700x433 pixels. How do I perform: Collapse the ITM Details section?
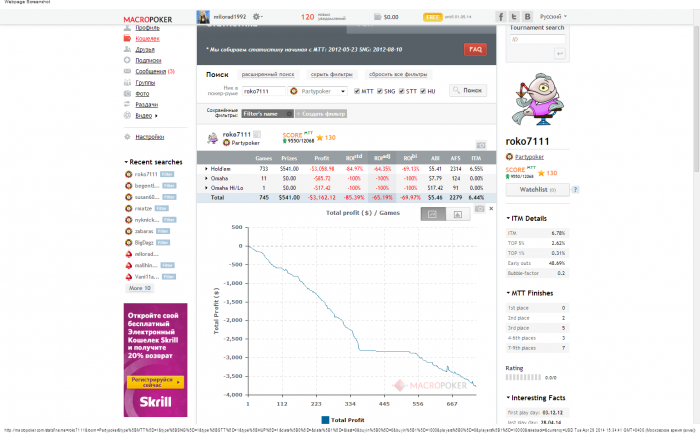pyautogui.click(x=527, y=218)
